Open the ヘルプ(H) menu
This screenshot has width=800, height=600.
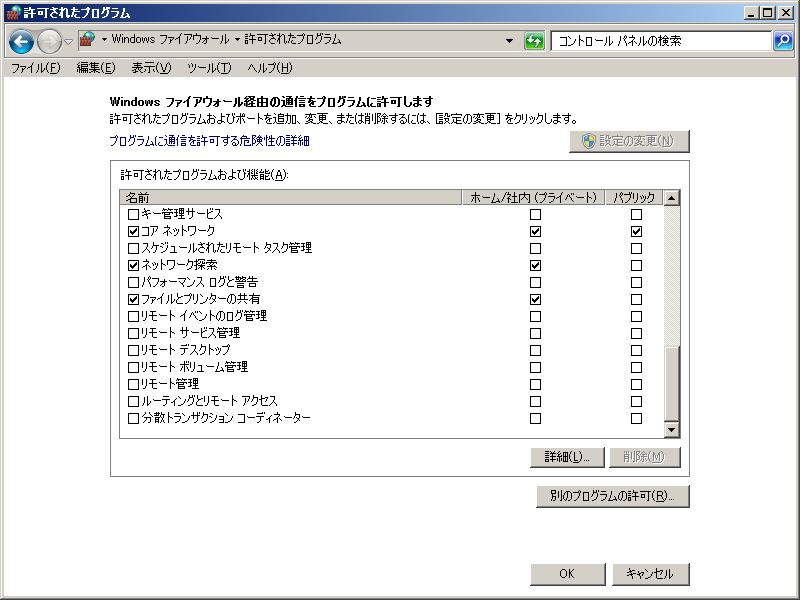tap(270, 68)
